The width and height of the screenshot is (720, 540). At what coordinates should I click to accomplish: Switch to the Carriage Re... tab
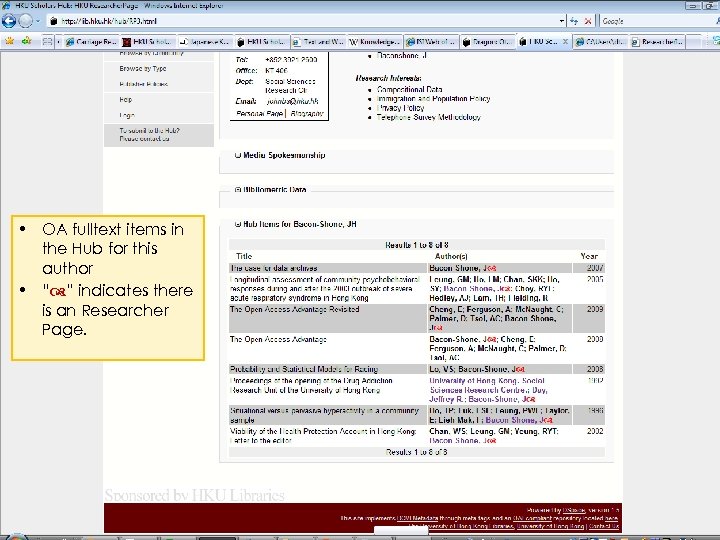tap(91, 42)
